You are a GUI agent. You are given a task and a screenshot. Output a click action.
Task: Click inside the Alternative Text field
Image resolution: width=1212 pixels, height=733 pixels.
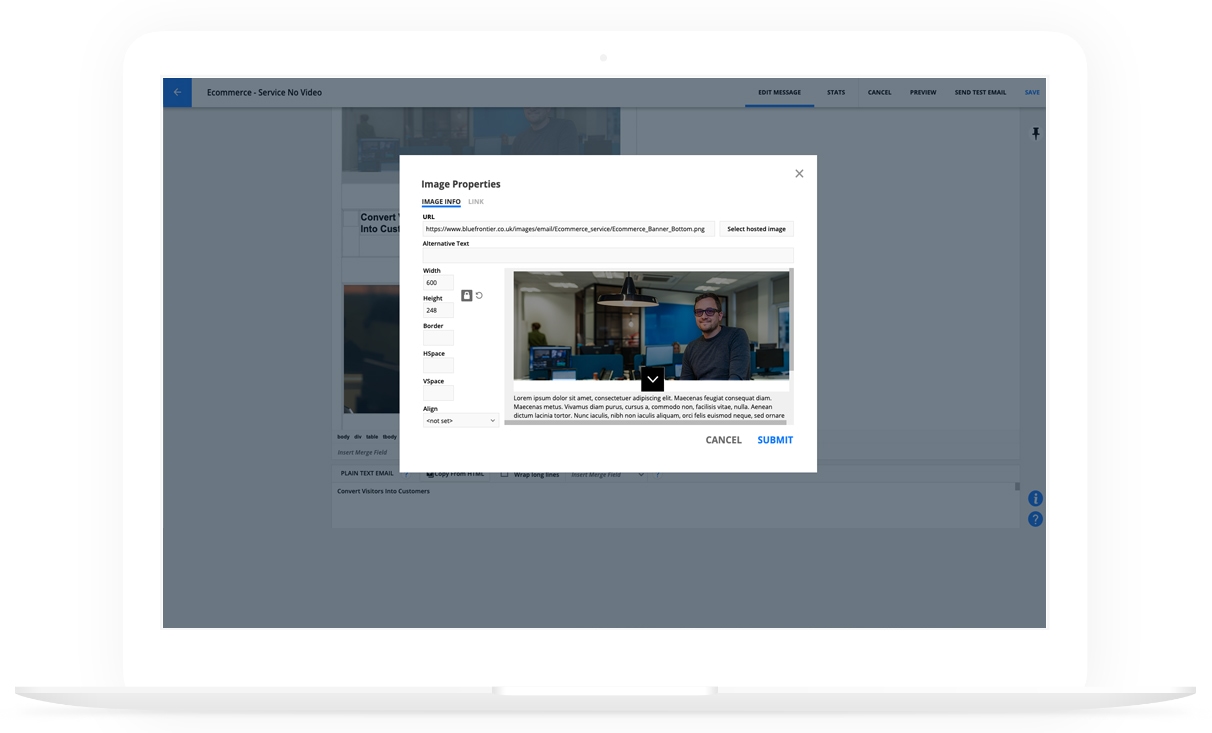coord(608,256)
